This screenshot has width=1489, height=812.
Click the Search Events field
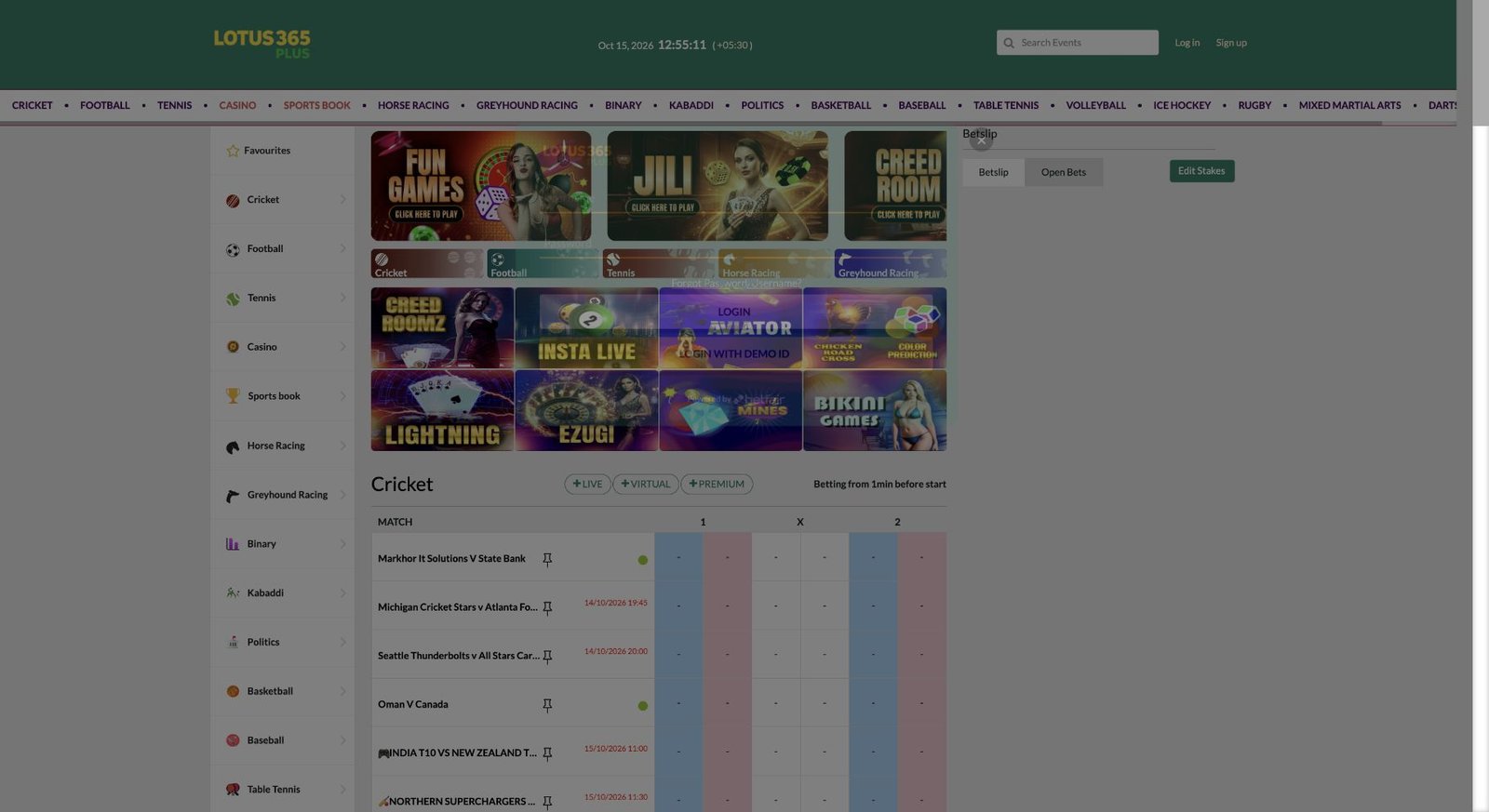pyautogui.click(x=1078, y=43)
